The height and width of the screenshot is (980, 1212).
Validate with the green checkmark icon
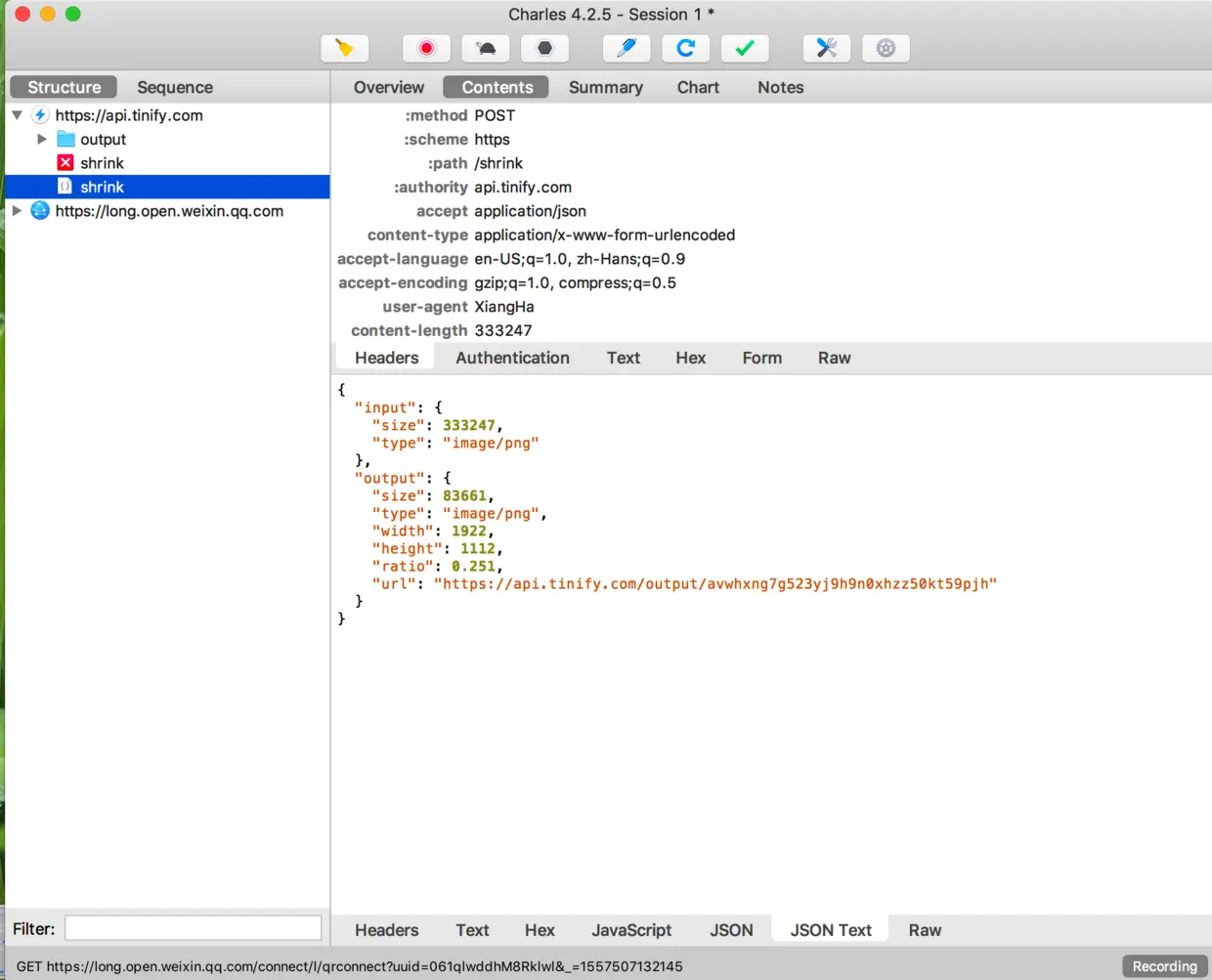tap(745, 48)
